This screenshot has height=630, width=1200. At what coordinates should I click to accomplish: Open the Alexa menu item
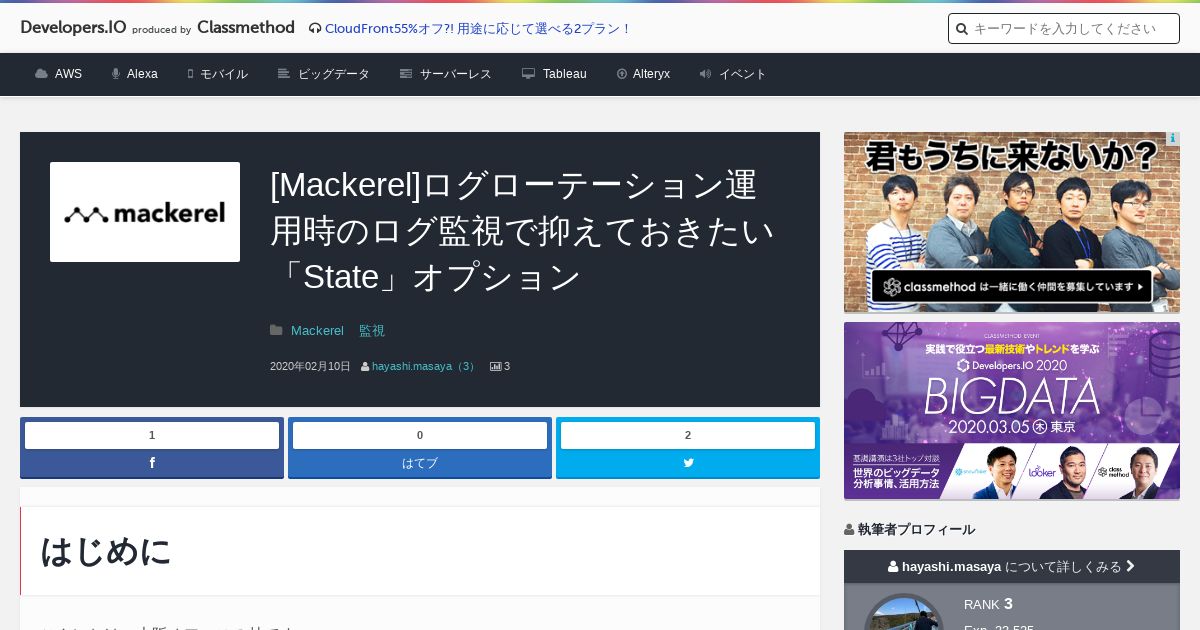(x=142, y=74)
